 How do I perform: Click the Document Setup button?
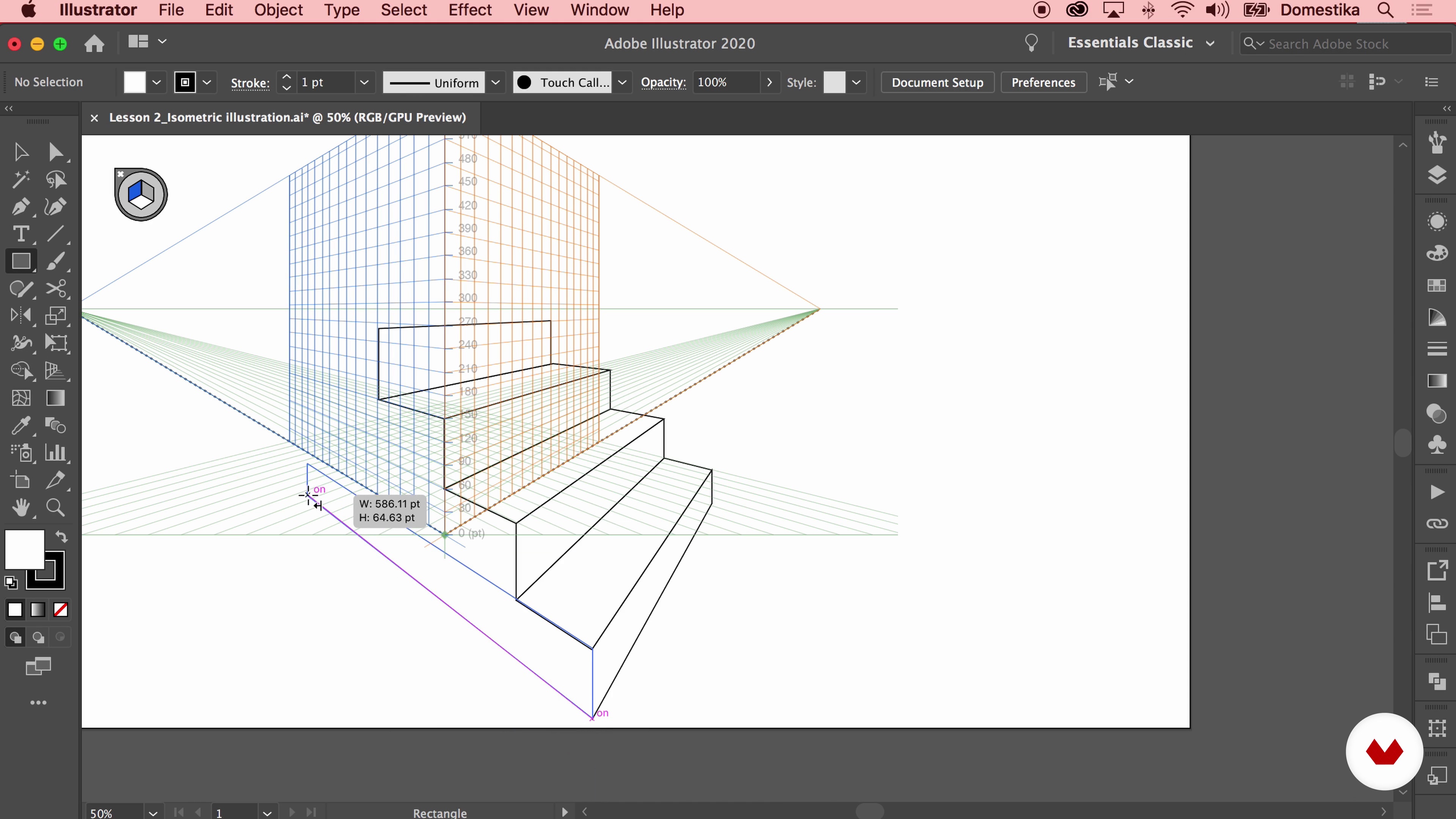937,83
